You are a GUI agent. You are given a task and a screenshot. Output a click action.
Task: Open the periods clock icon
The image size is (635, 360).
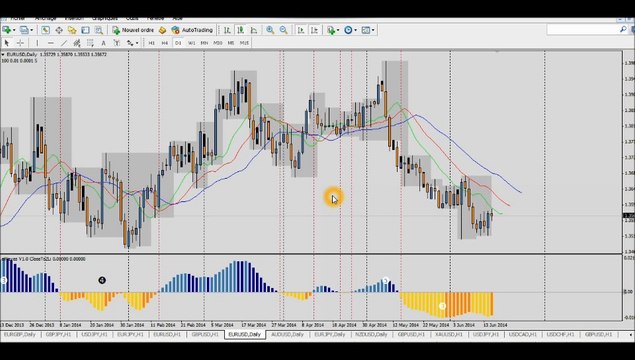click(348, 30)
